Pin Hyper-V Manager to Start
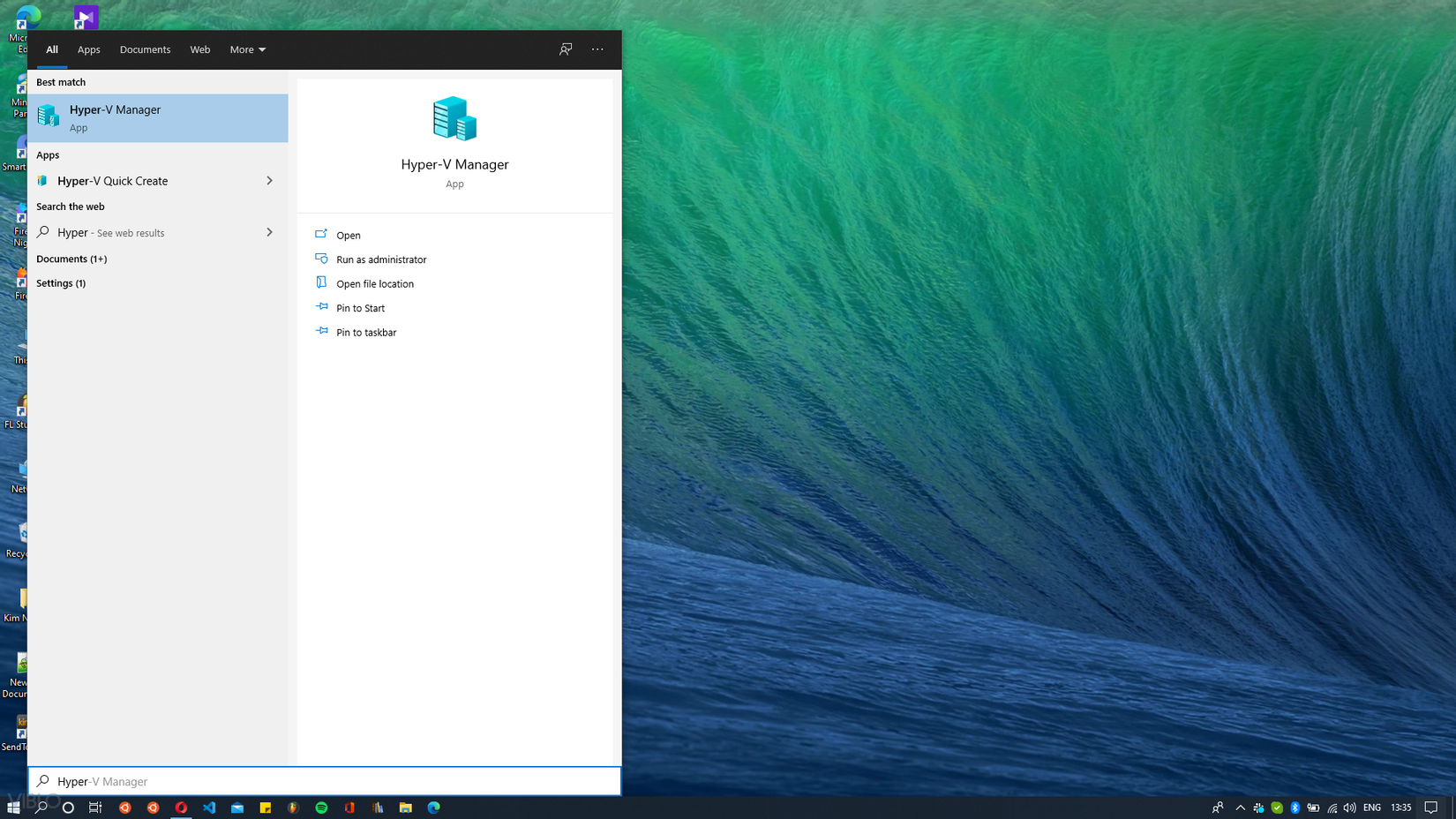This screenshot has height=819, width=1456. click(x=360, y=308)
